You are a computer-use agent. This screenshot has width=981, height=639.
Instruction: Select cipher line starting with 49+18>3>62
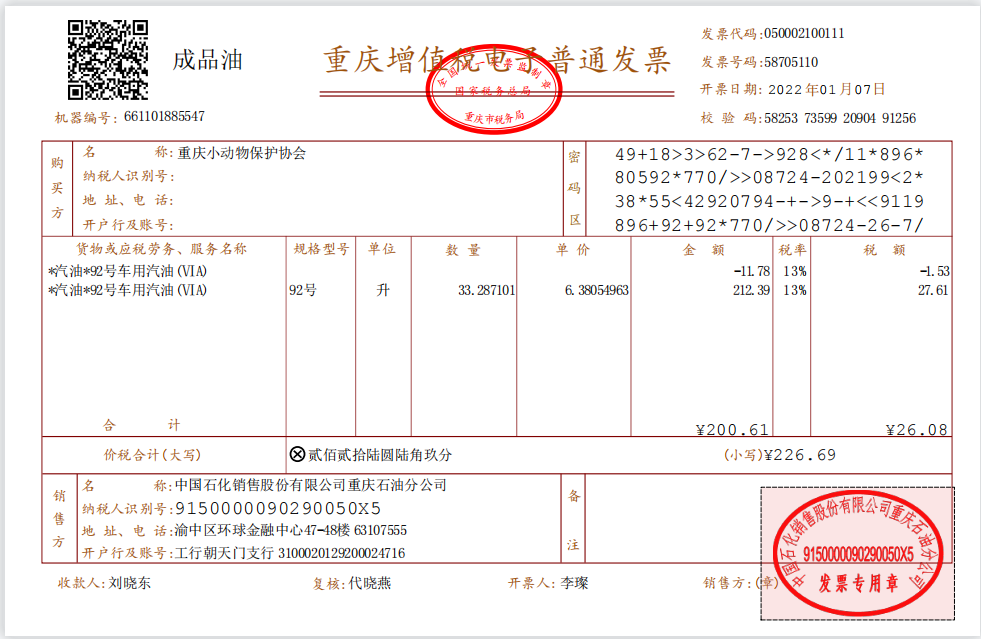click(769, 154)
